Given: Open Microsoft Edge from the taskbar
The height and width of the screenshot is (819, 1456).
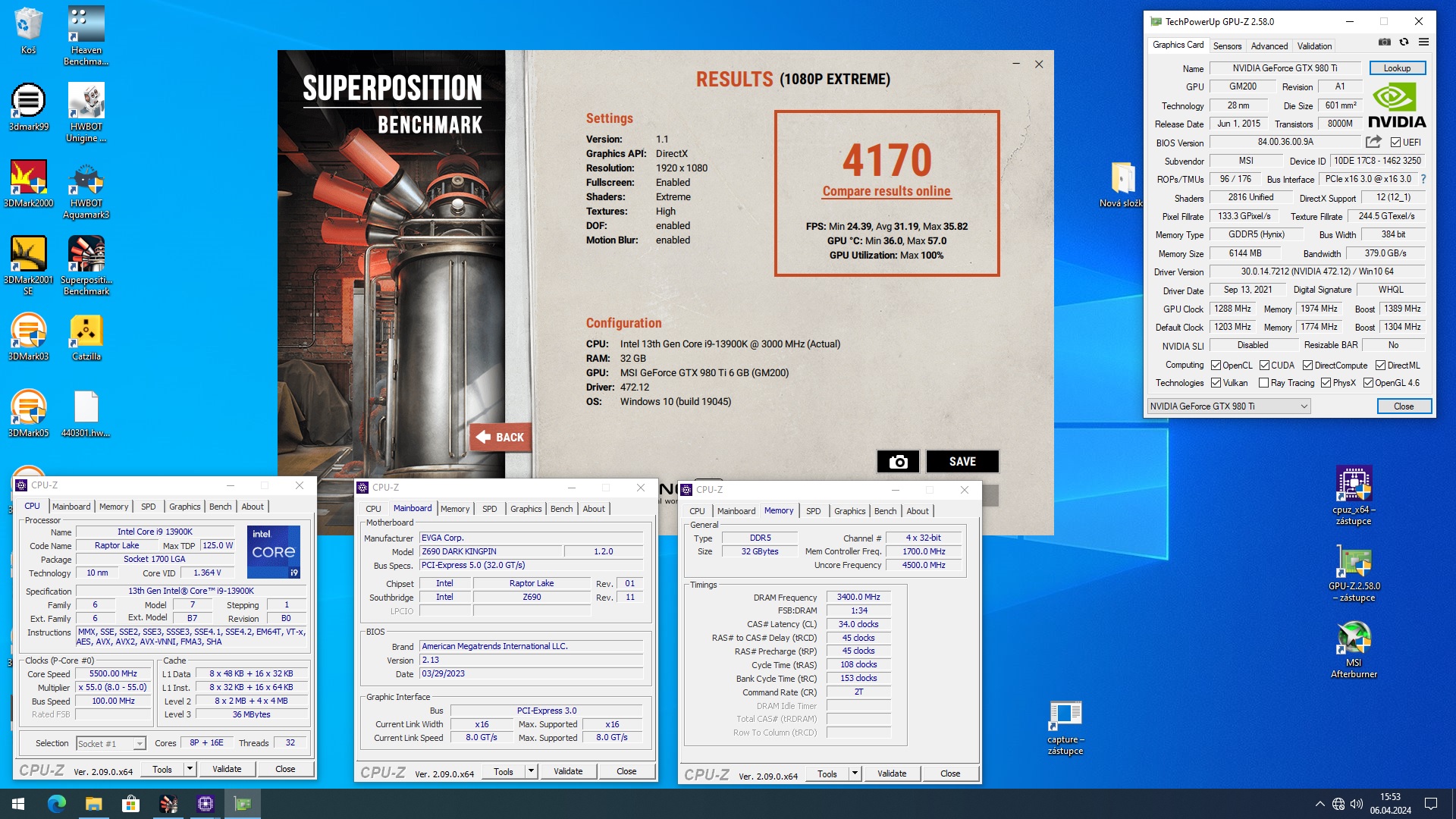Looking at the screenshot, I should coord(57,803).
